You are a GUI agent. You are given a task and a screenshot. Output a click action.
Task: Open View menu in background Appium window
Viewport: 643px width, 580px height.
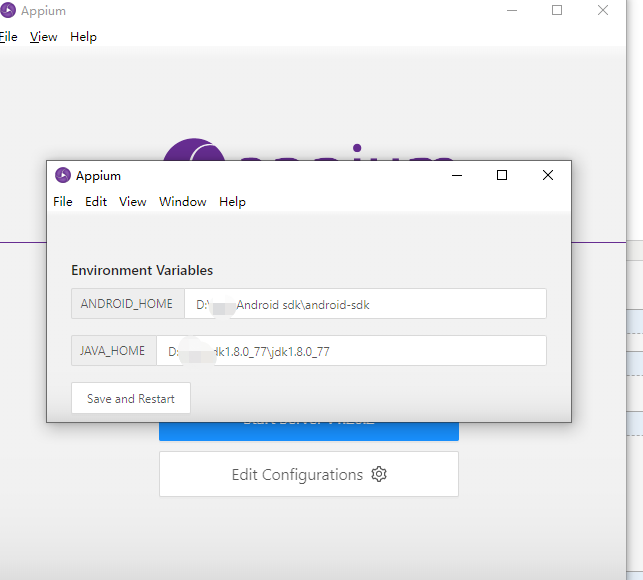tap(43, 37)
